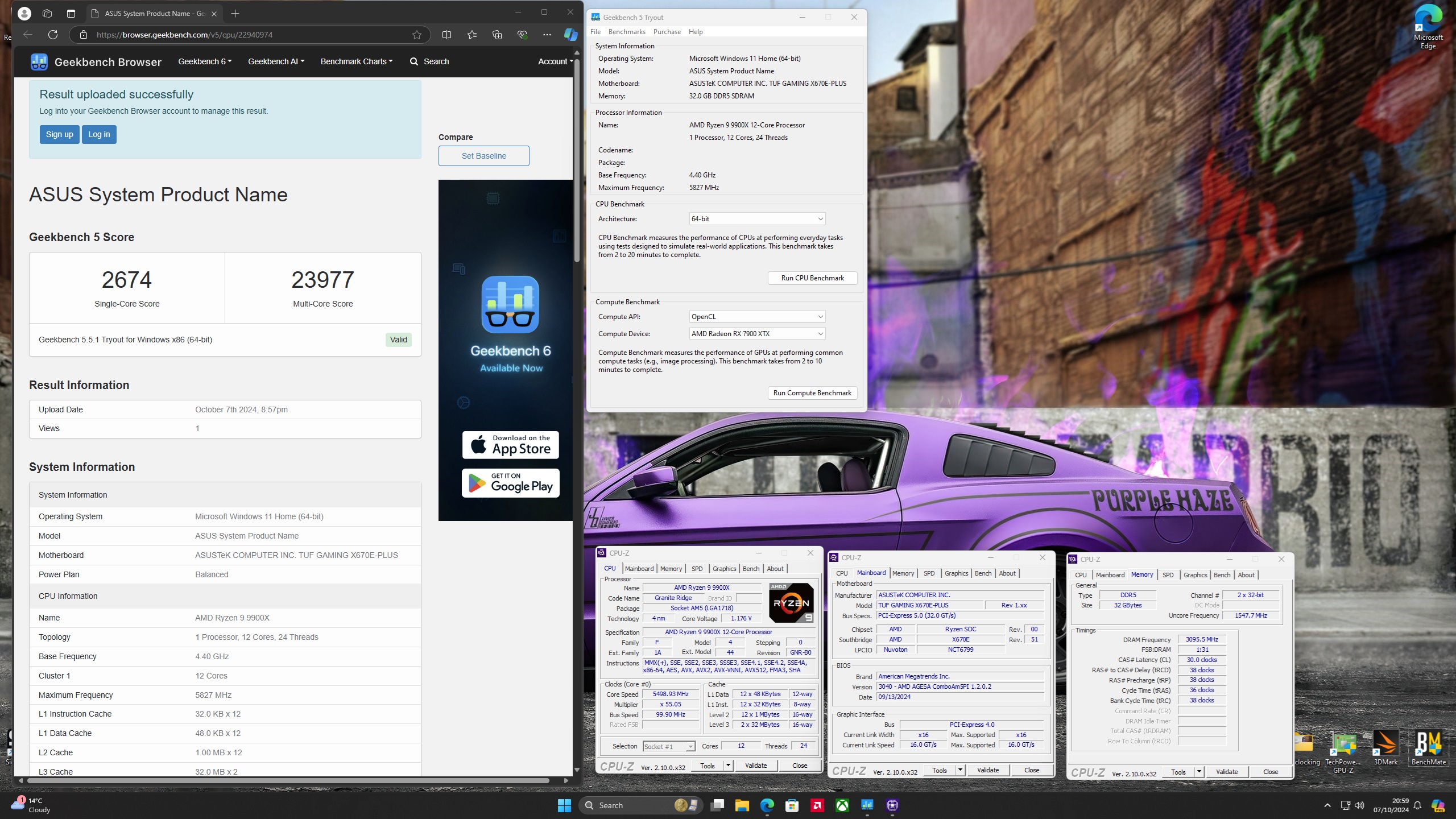Open the volume tray icon
The width and height of the screenshot is (1456, 819).
1360,805
